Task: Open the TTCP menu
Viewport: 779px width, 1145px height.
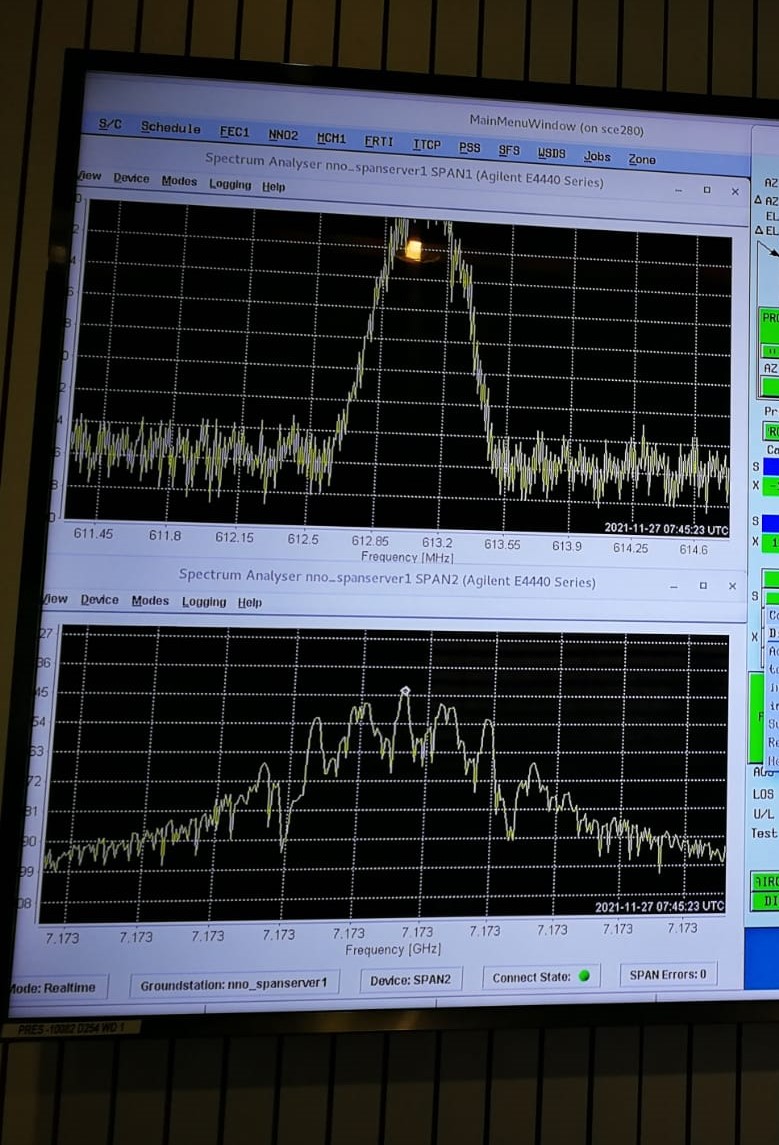Action: (x=426, y=145)
